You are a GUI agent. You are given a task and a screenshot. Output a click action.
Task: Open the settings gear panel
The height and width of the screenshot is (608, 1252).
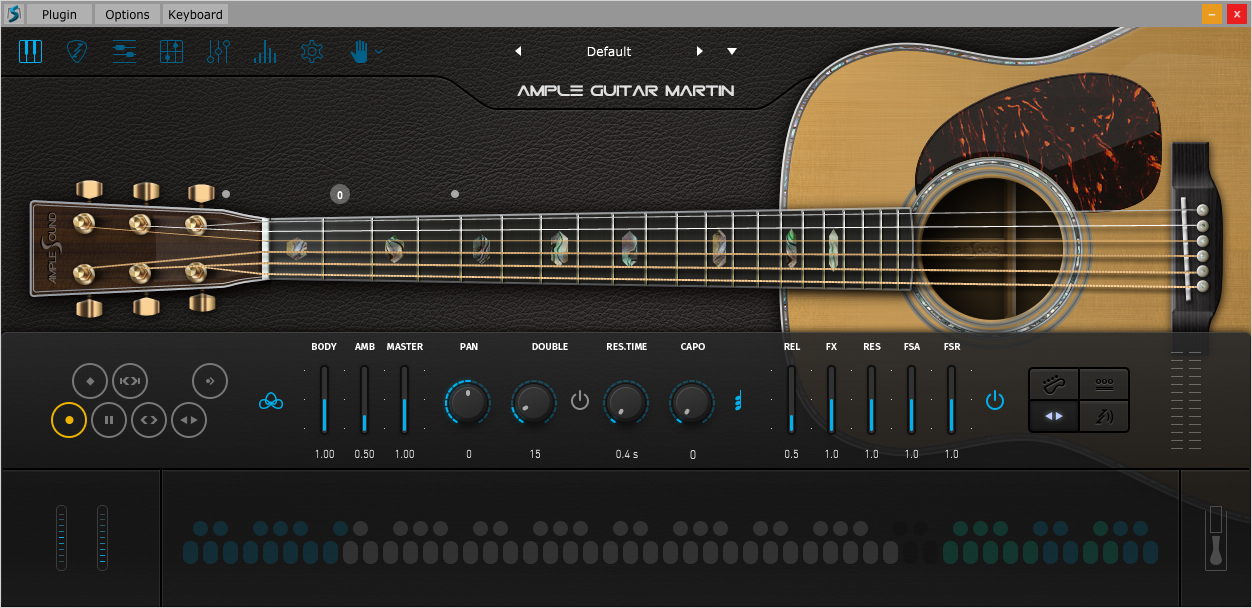point(311,51)
